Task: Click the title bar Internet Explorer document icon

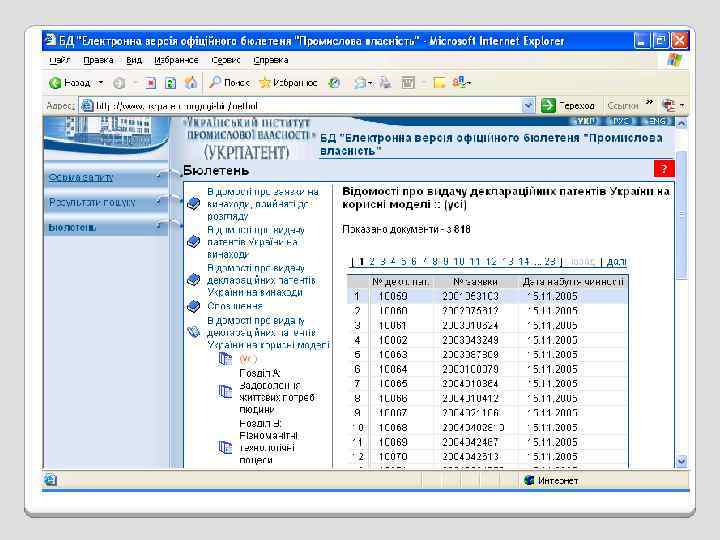Action: pos(50,40)
